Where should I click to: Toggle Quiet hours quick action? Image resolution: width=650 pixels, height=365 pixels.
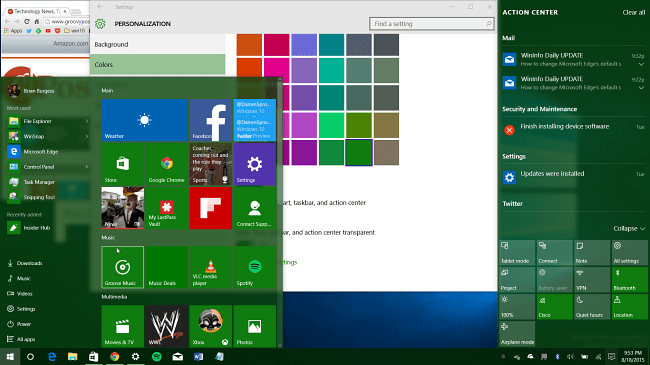[x=592, y=306]
